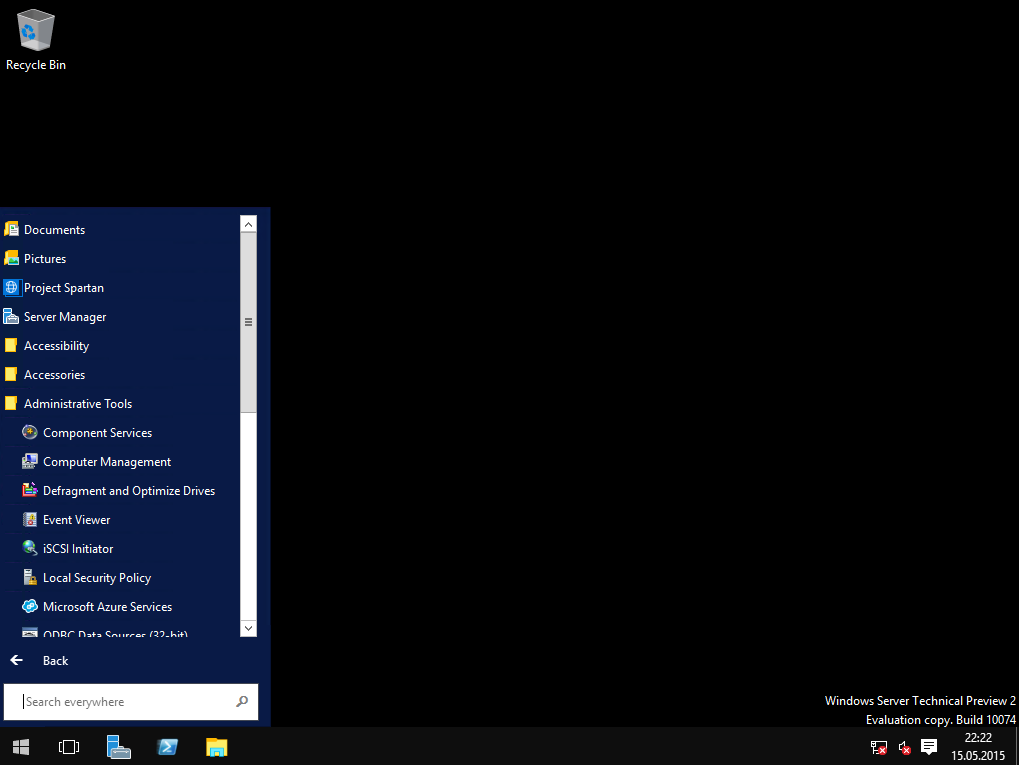Select the Computer Management text label

(107, 462)
